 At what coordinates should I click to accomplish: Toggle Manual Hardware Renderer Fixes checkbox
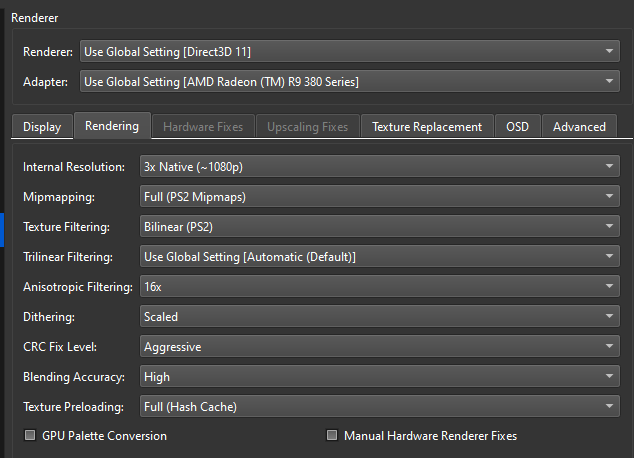coord(332,436)
